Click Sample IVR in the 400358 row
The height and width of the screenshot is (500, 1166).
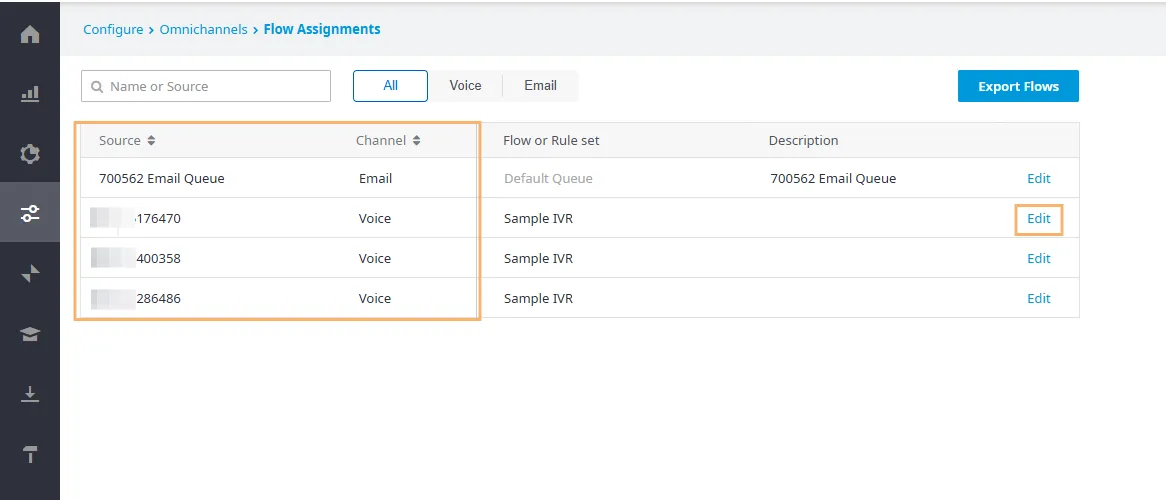538,258
